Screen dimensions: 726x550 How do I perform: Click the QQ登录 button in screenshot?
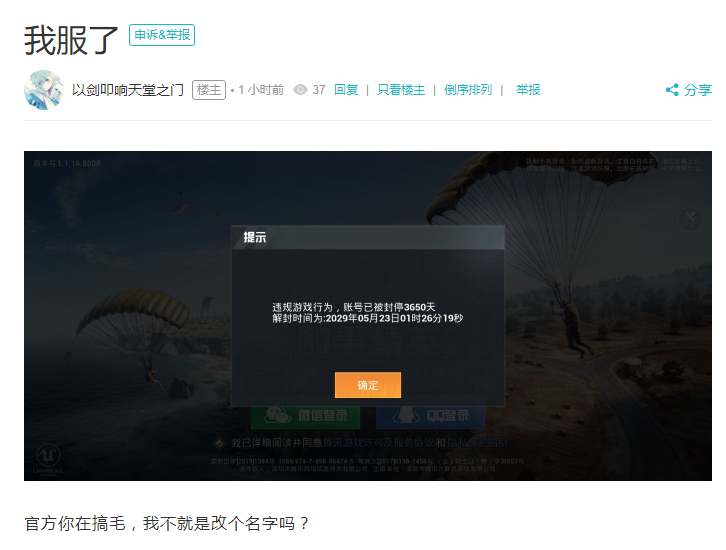tap(430, 415)
